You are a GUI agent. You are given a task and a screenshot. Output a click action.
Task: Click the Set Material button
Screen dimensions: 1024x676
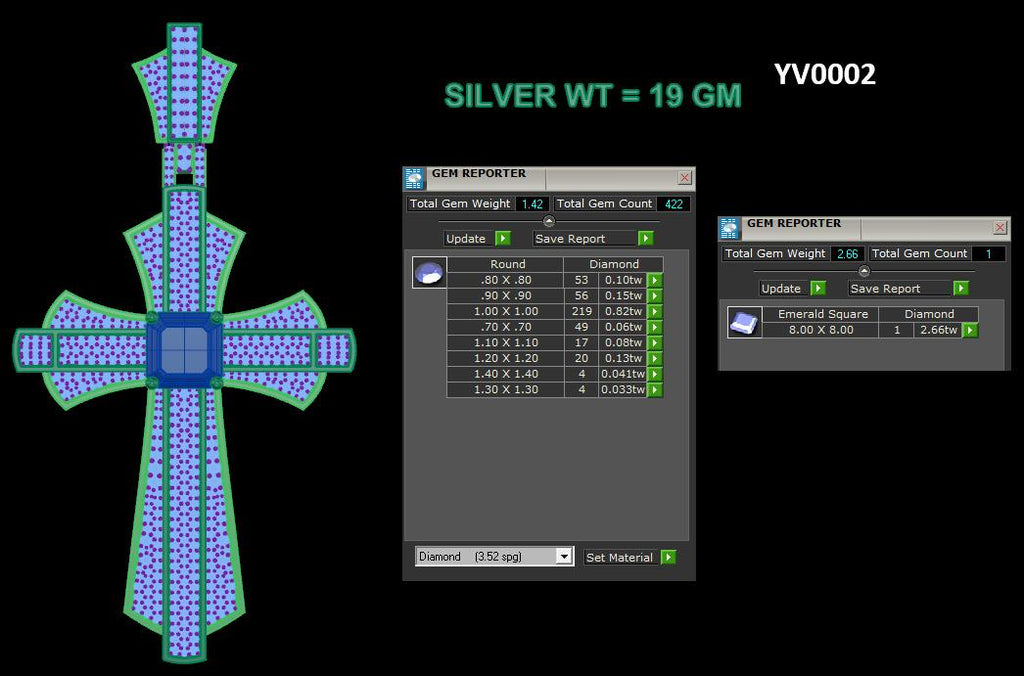pos(621,557)
